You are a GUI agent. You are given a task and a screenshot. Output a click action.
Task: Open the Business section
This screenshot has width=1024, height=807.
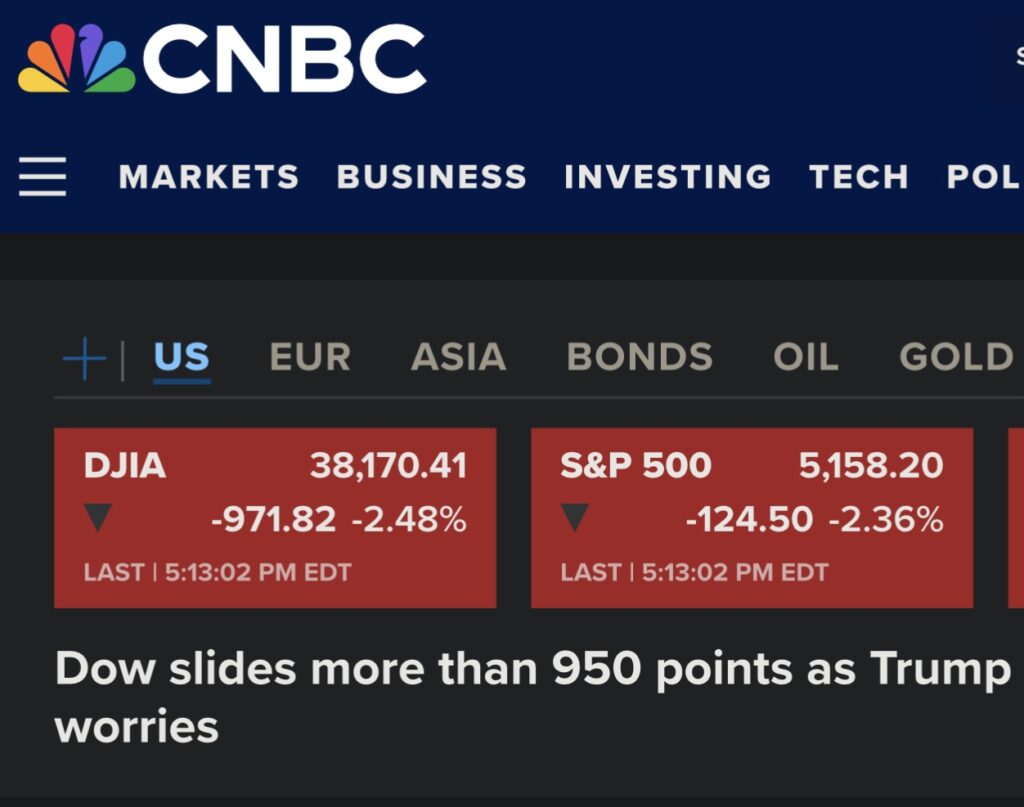click(x=431, y=177)
